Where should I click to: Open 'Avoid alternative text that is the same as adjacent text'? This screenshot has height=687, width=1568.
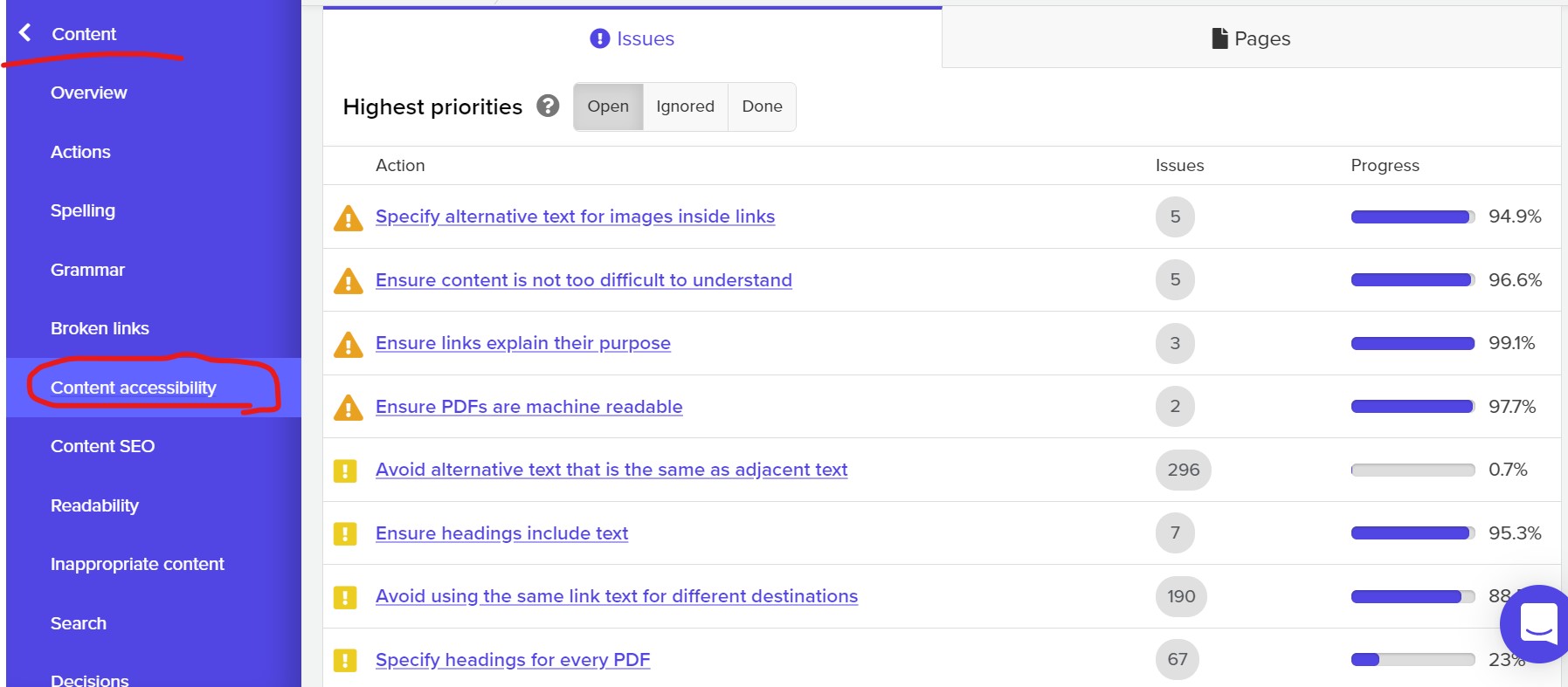(x=611, y=470)
